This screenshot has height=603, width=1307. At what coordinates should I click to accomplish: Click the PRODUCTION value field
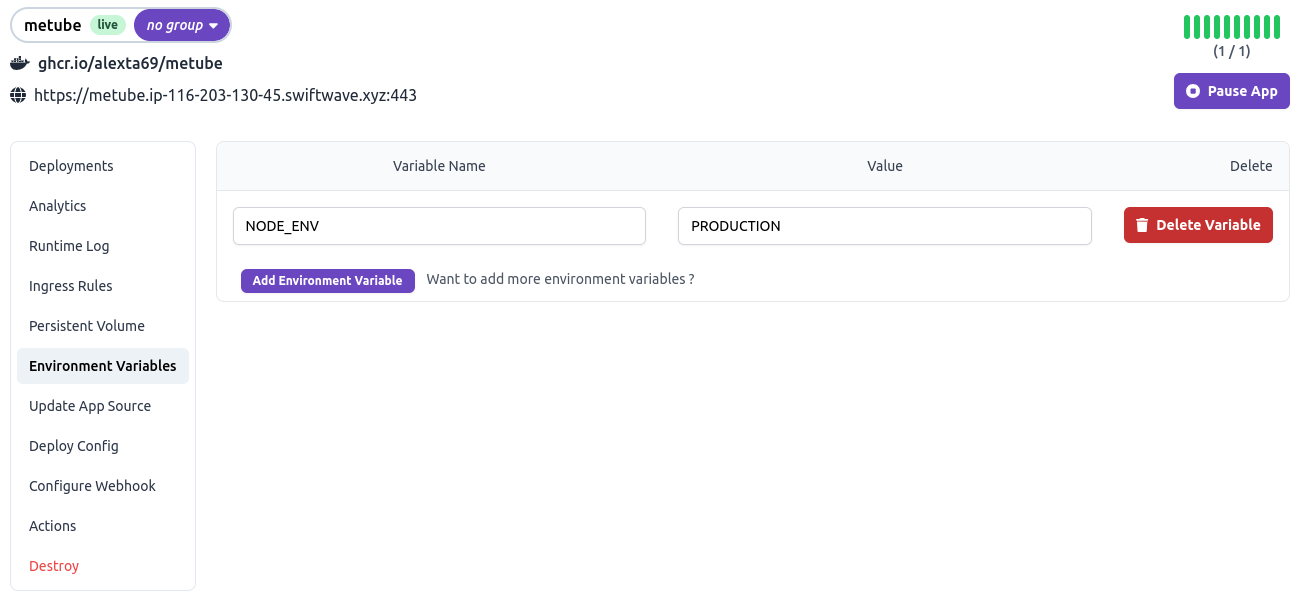click(885, 226)
